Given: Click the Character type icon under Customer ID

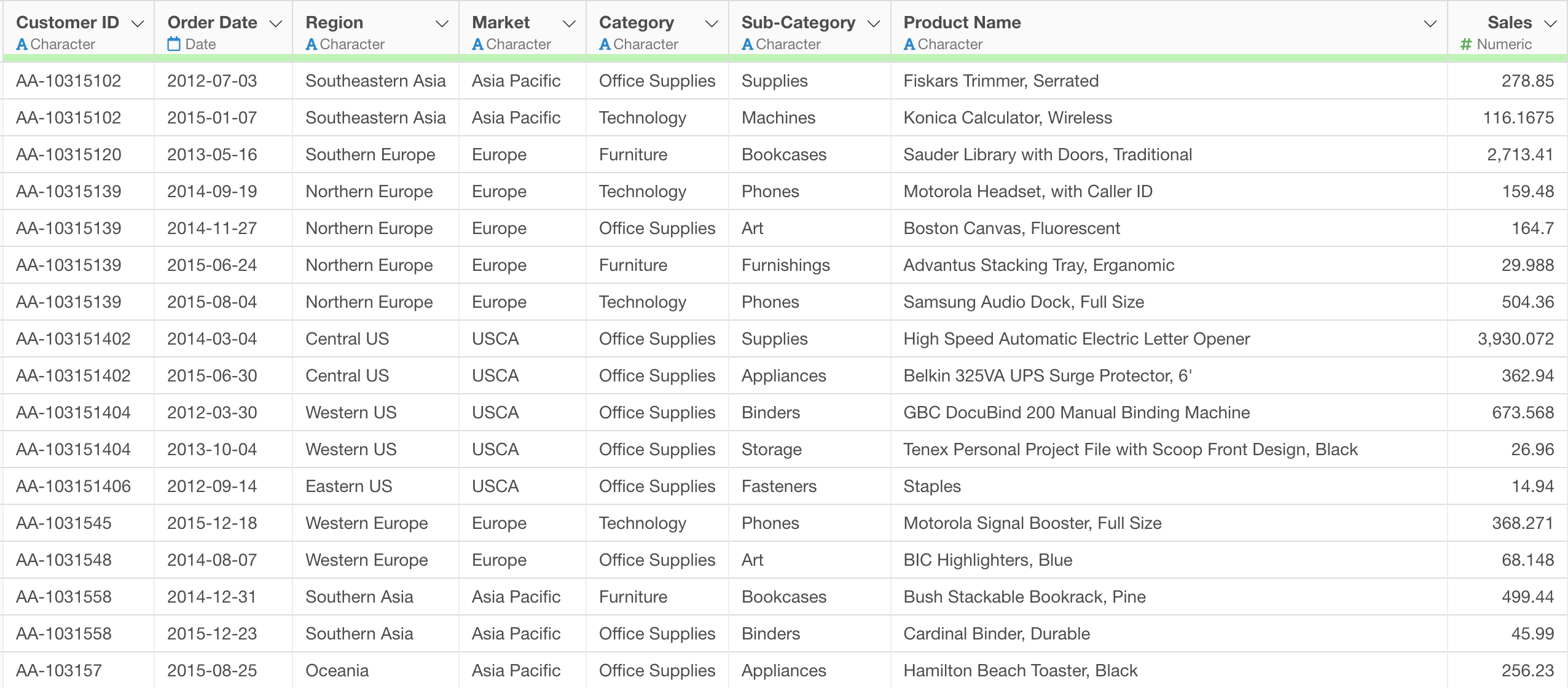Looking at the screenshot, I should click(x=22, y=44).
